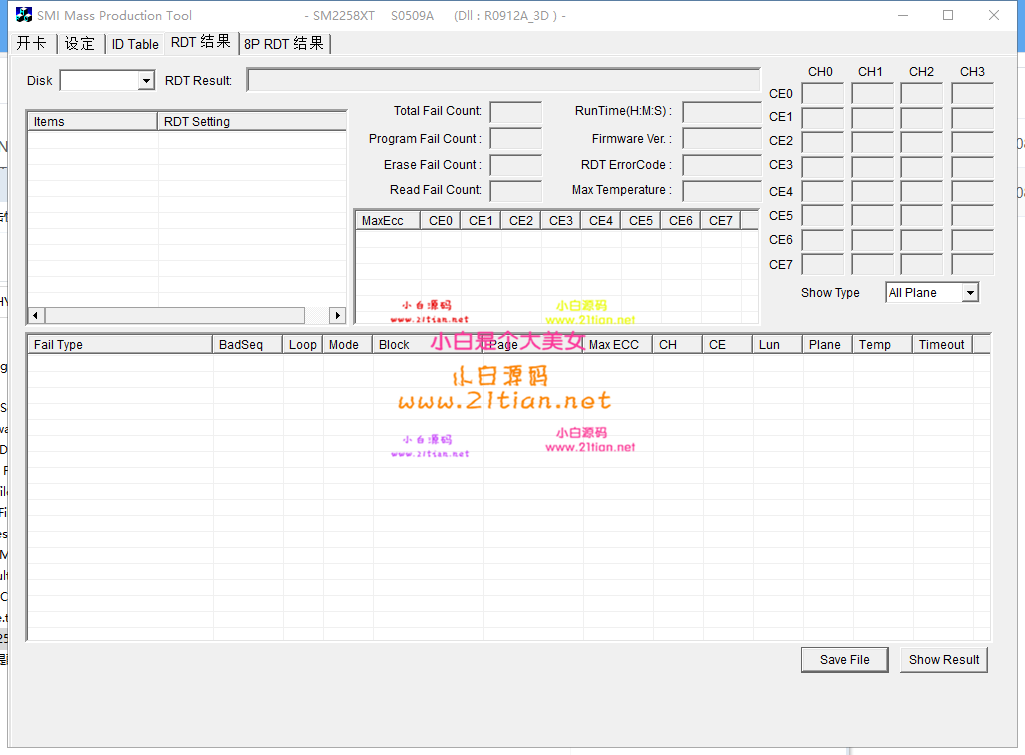
Task: Click the Save File button
Action: click(x=844, y=660)
